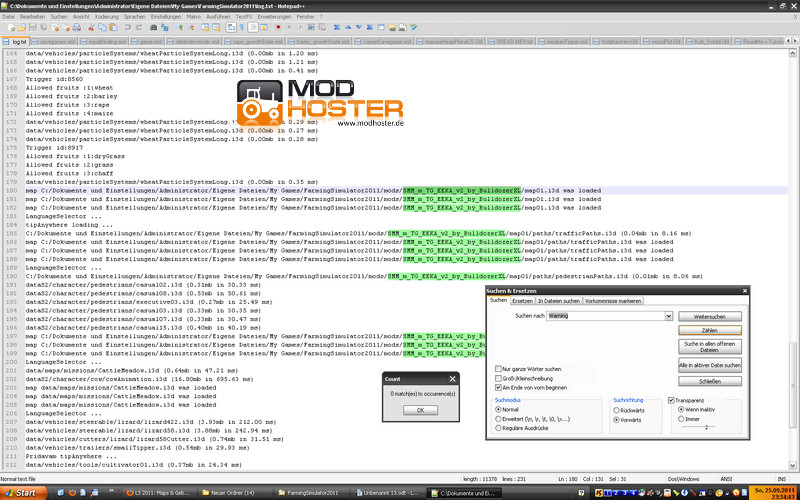Viewport: 800px width, 500px height.
Task: Click the stop macro recording icon
Action: (289, 28)
